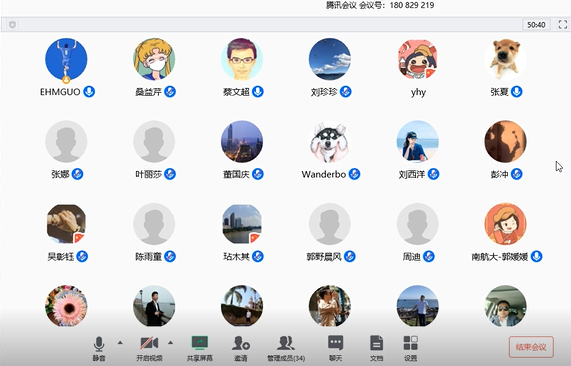Click the End Meeting (结束会议) button
This screenshot has width=571, height=366.
tap(531, 347)
